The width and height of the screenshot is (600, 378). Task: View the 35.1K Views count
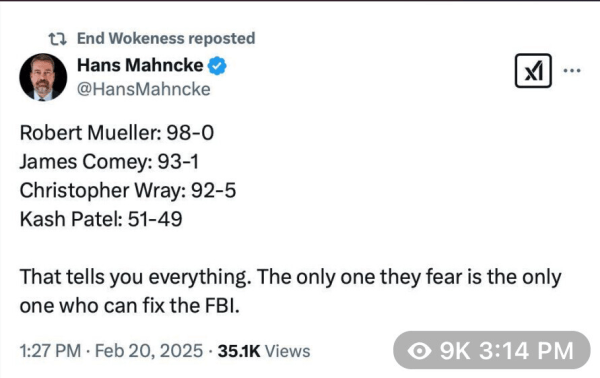point(264,351)
